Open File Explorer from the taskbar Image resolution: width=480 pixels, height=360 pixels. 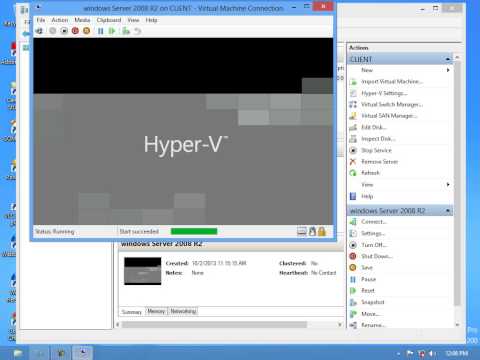(x=18, y=353)
